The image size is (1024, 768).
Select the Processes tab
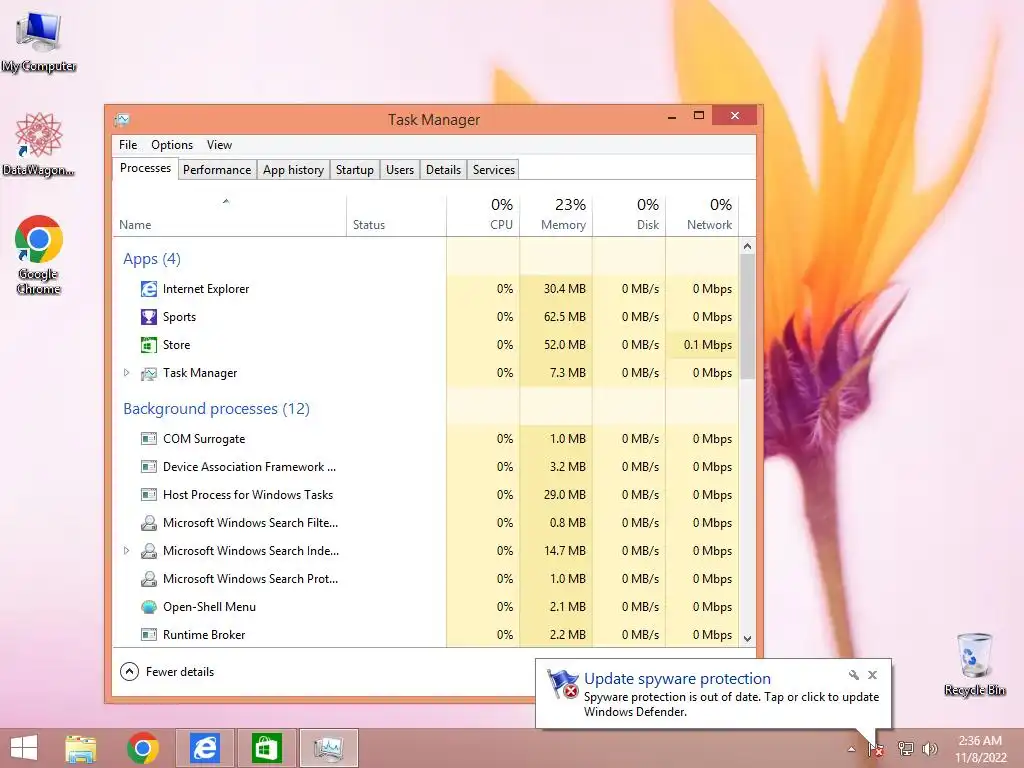145,168
